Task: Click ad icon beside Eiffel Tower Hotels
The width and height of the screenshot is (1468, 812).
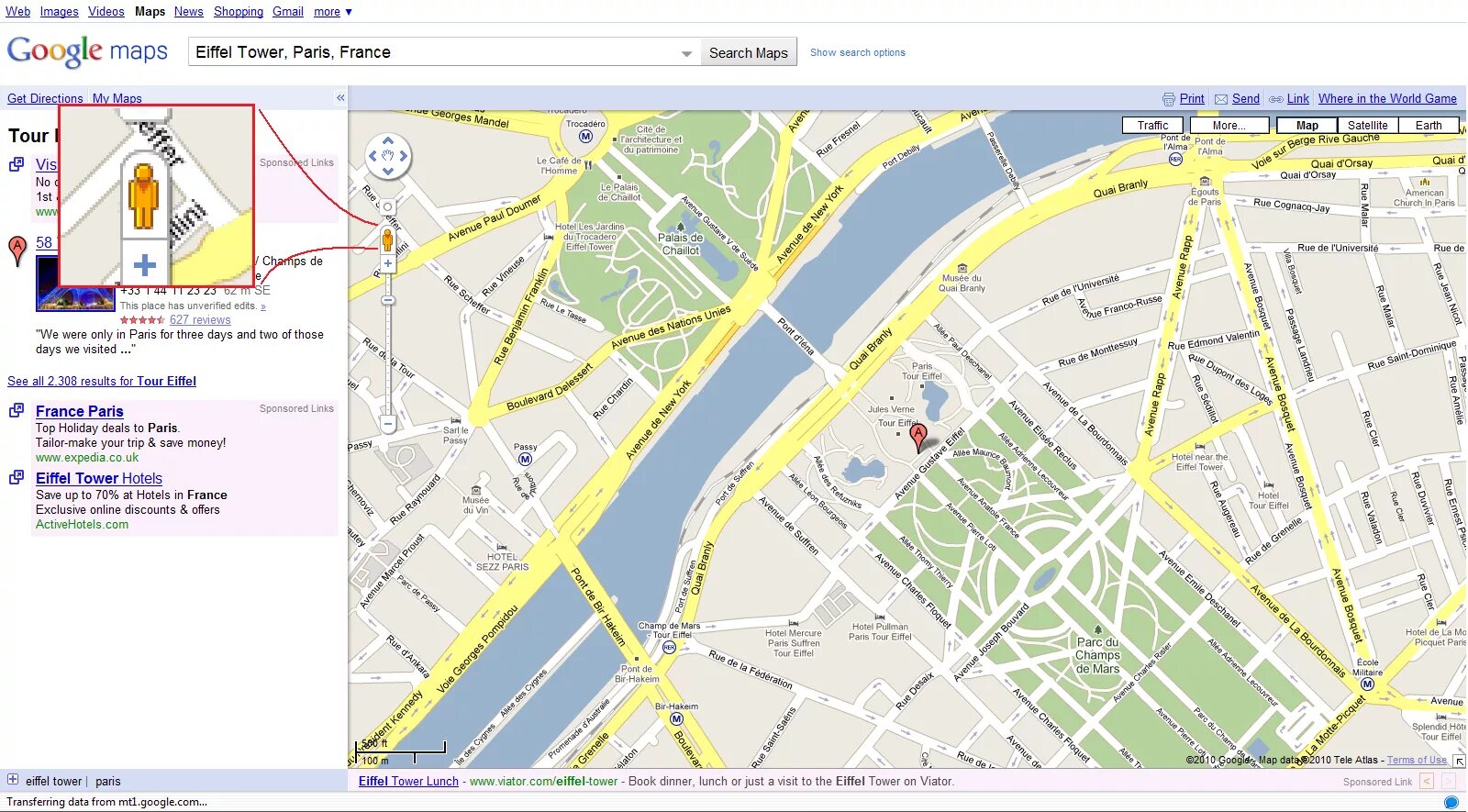Action: point(17,477)
